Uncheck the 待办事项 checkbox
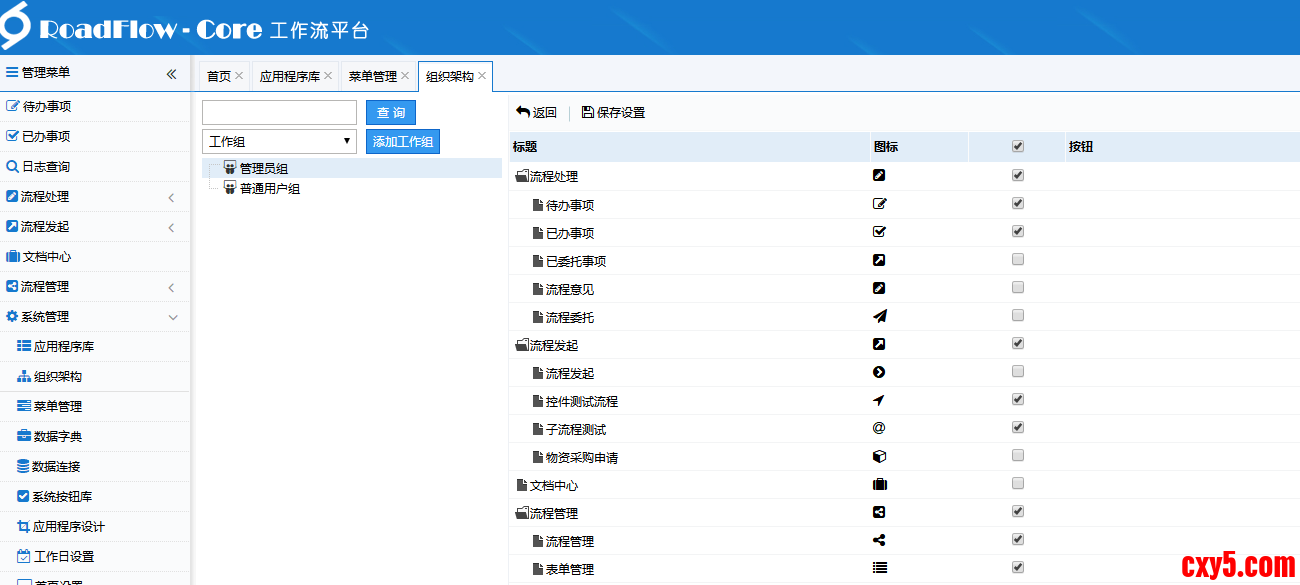This screenshot has height=585, width=1300. [x=1018, y=203]
